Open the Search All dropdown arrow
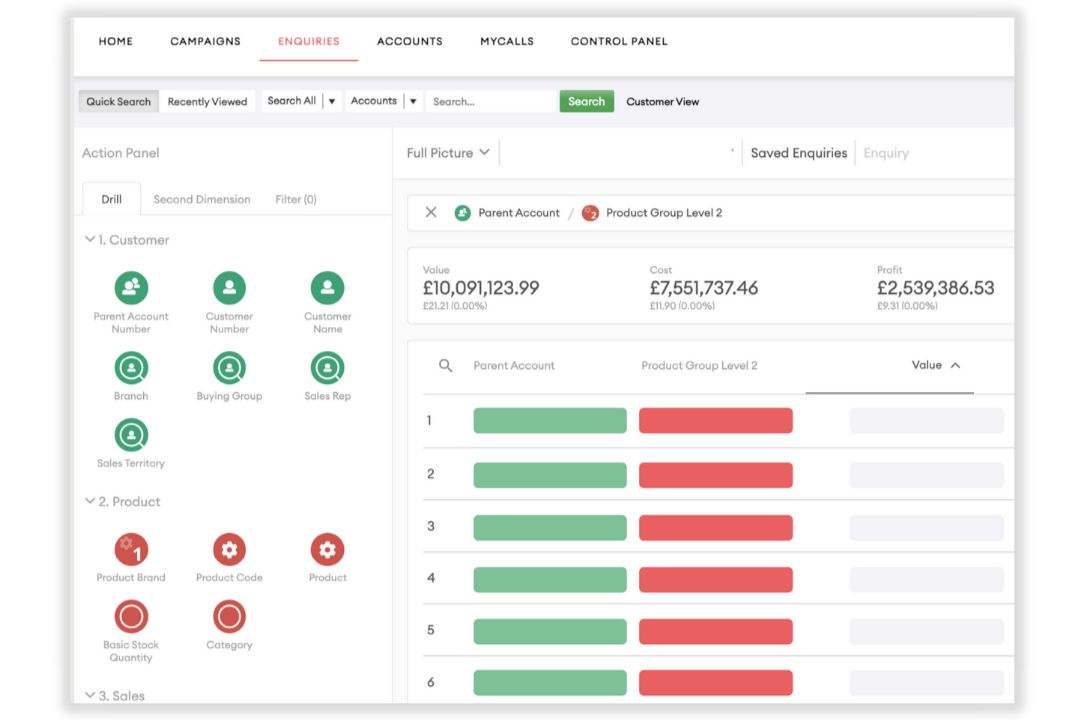Image resolution: width=1080 pixels, height=720 pixels. [x=332, y=101]
